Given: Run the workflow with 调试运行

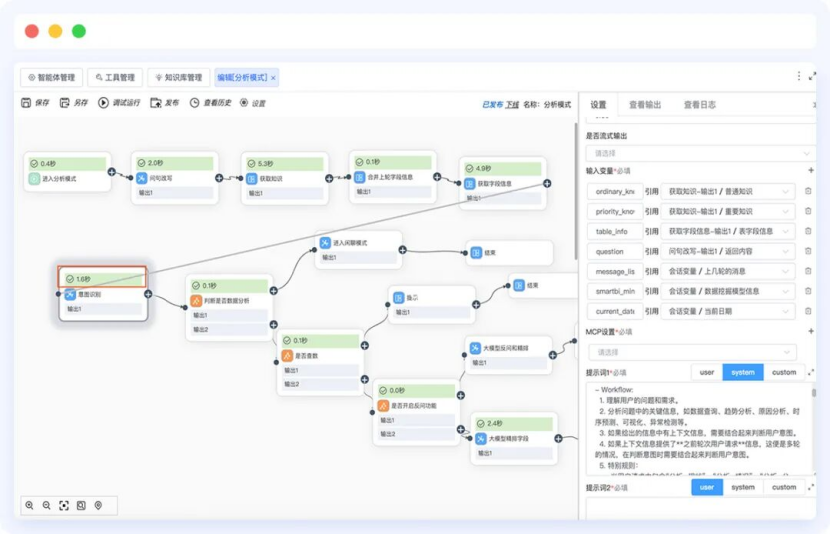Looking at the screenshot, I should 119,103.
